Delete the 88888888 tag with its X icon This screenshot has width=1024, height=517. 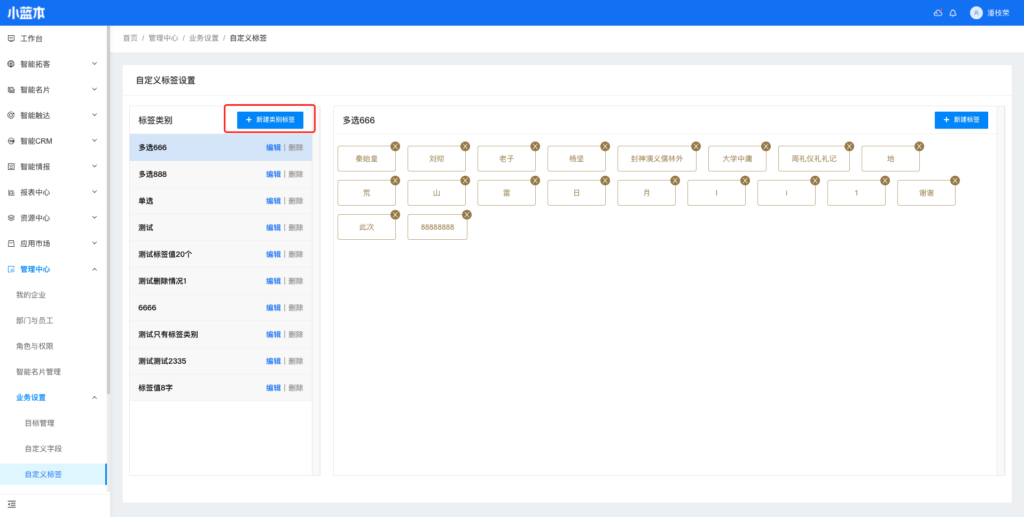click(x=466, y=214)
